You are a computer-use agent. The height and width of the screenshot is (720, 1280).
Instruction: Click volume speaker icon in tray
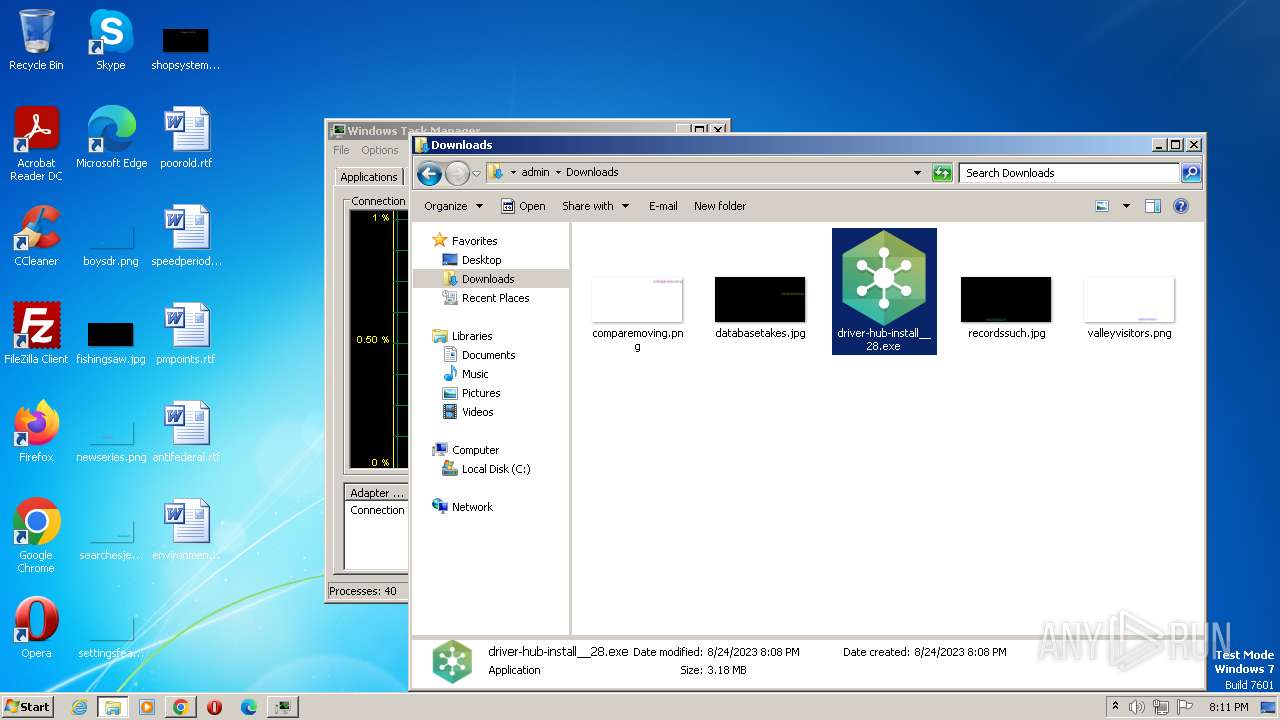[1137, 707]
